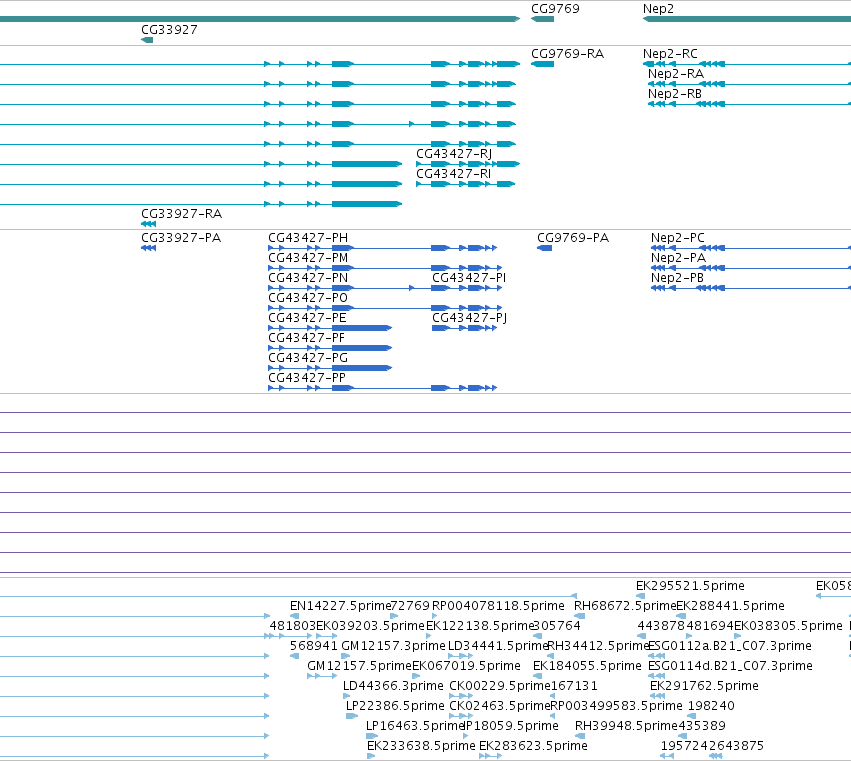This screenshot has width=851, height=761.
Task: Click the RP003499583.5prime EST label
Action: 617,706
